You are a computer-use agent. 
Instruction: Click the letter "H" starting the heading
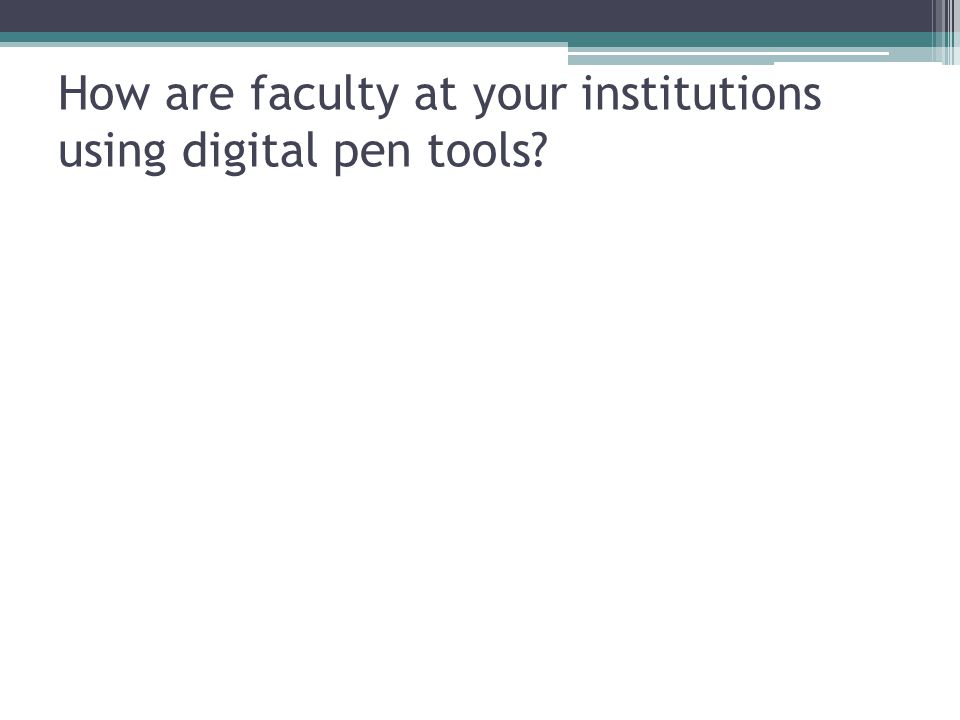pos(71,94)
